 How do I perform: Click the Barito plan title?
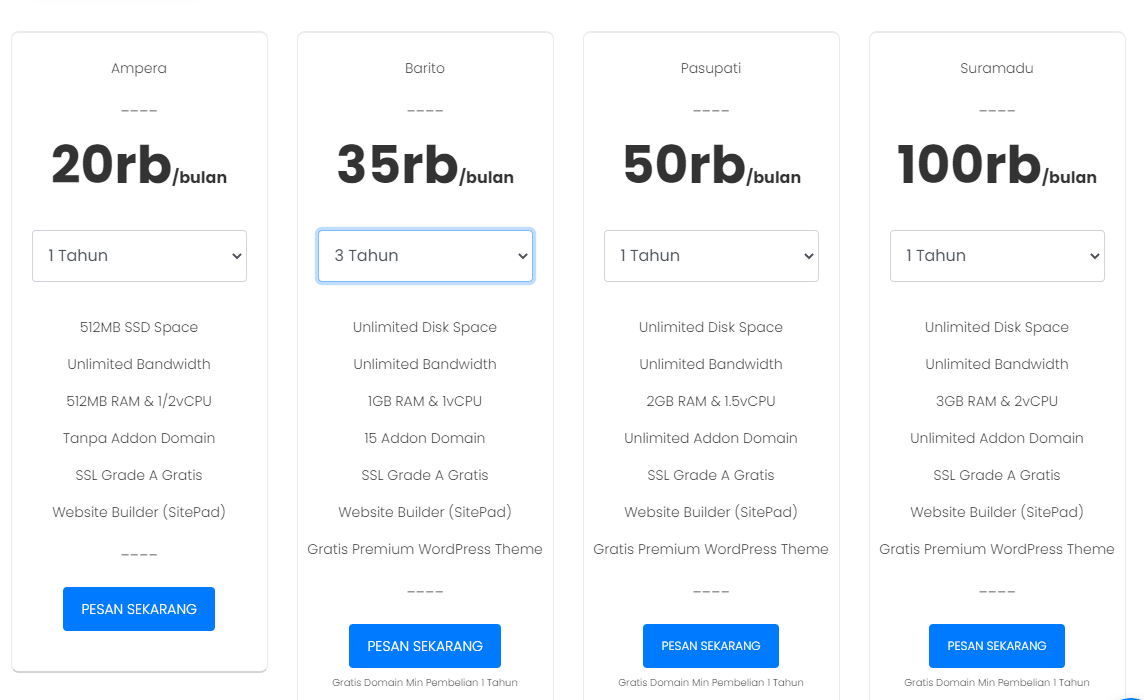click(425, 69)
